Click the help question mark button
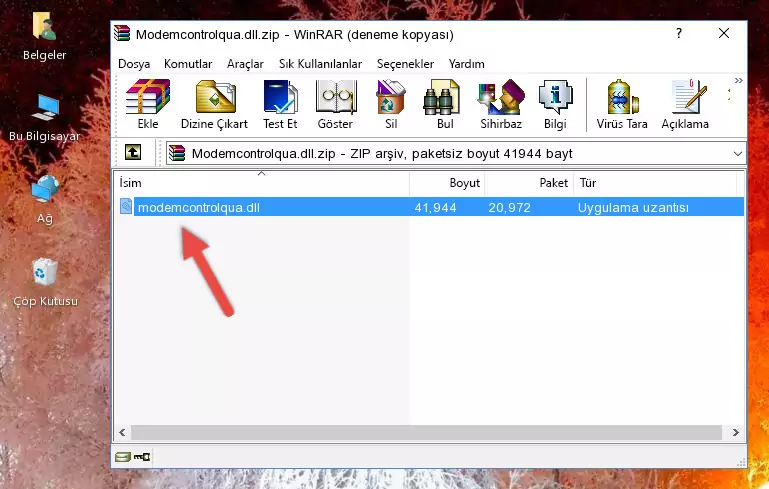The image size is (769, 489). tap(679, 33)
